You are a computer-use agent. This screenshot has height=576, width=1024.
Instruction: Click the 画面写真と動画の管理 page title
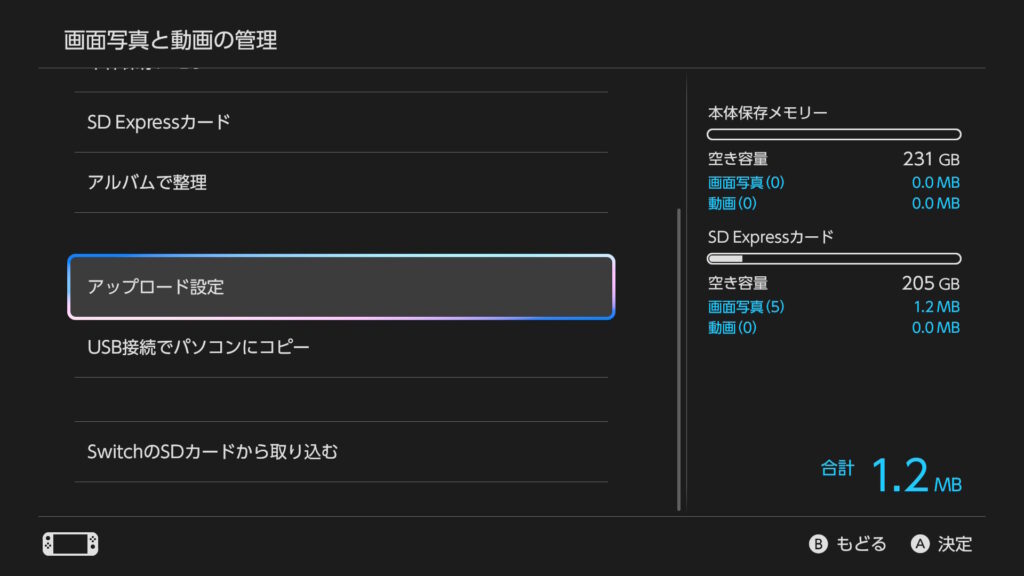click(x=170, y=40)
